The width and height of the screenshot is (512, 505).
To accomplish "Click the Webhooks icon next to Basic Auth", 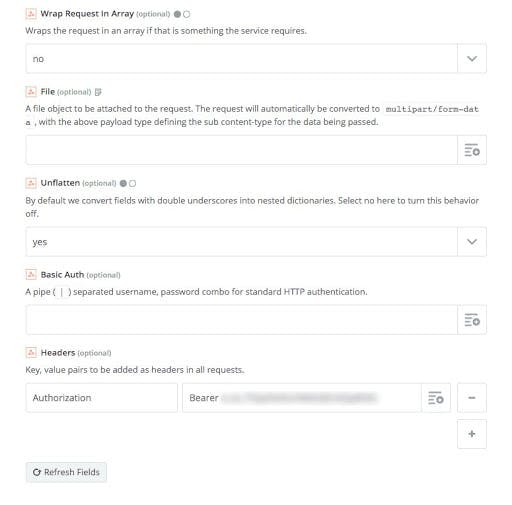I will (x=31, y=275).
